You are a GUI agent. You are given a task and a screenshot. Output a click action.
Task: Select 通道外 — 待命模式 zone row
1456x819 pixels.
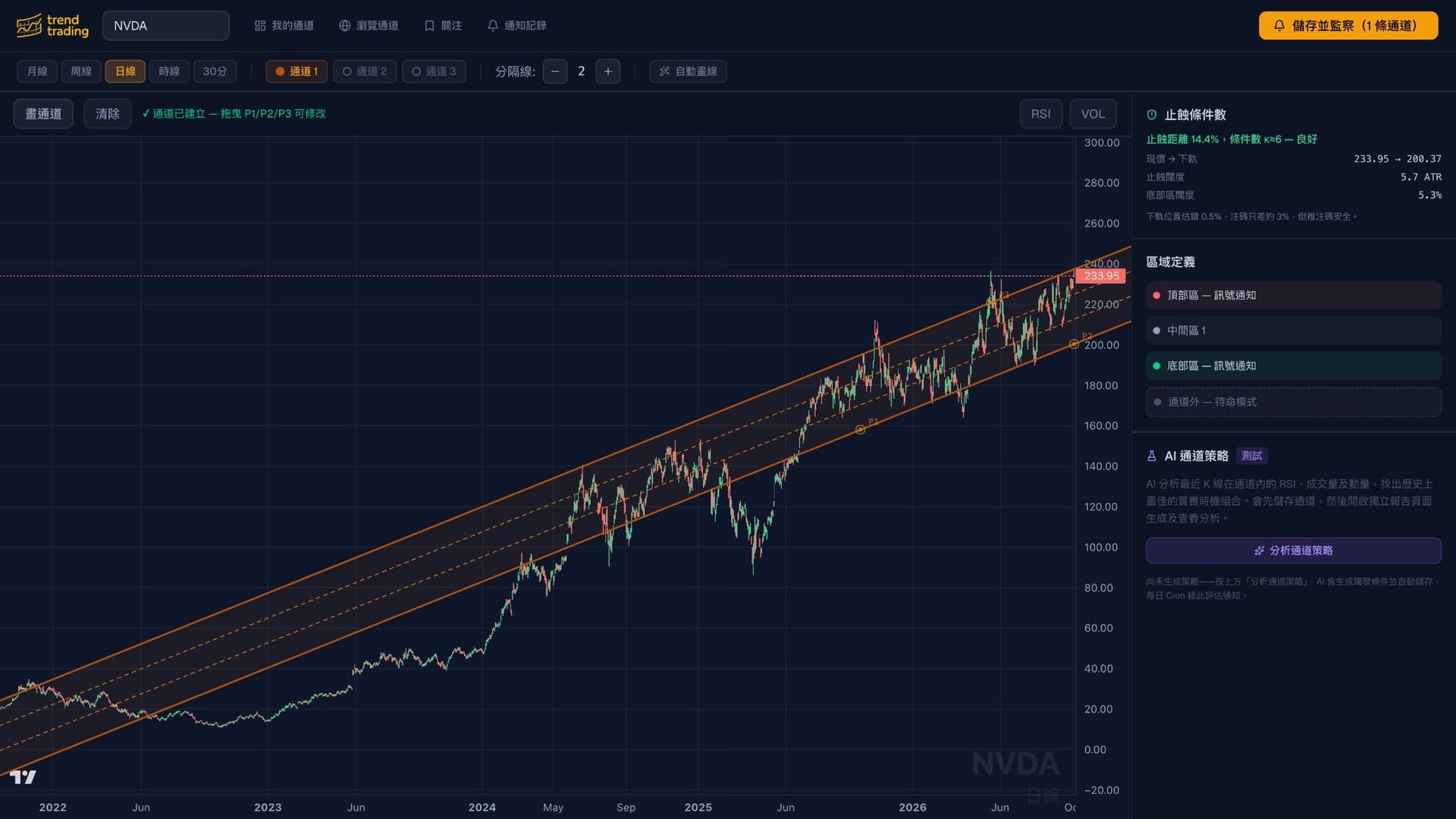point(1293,402)
